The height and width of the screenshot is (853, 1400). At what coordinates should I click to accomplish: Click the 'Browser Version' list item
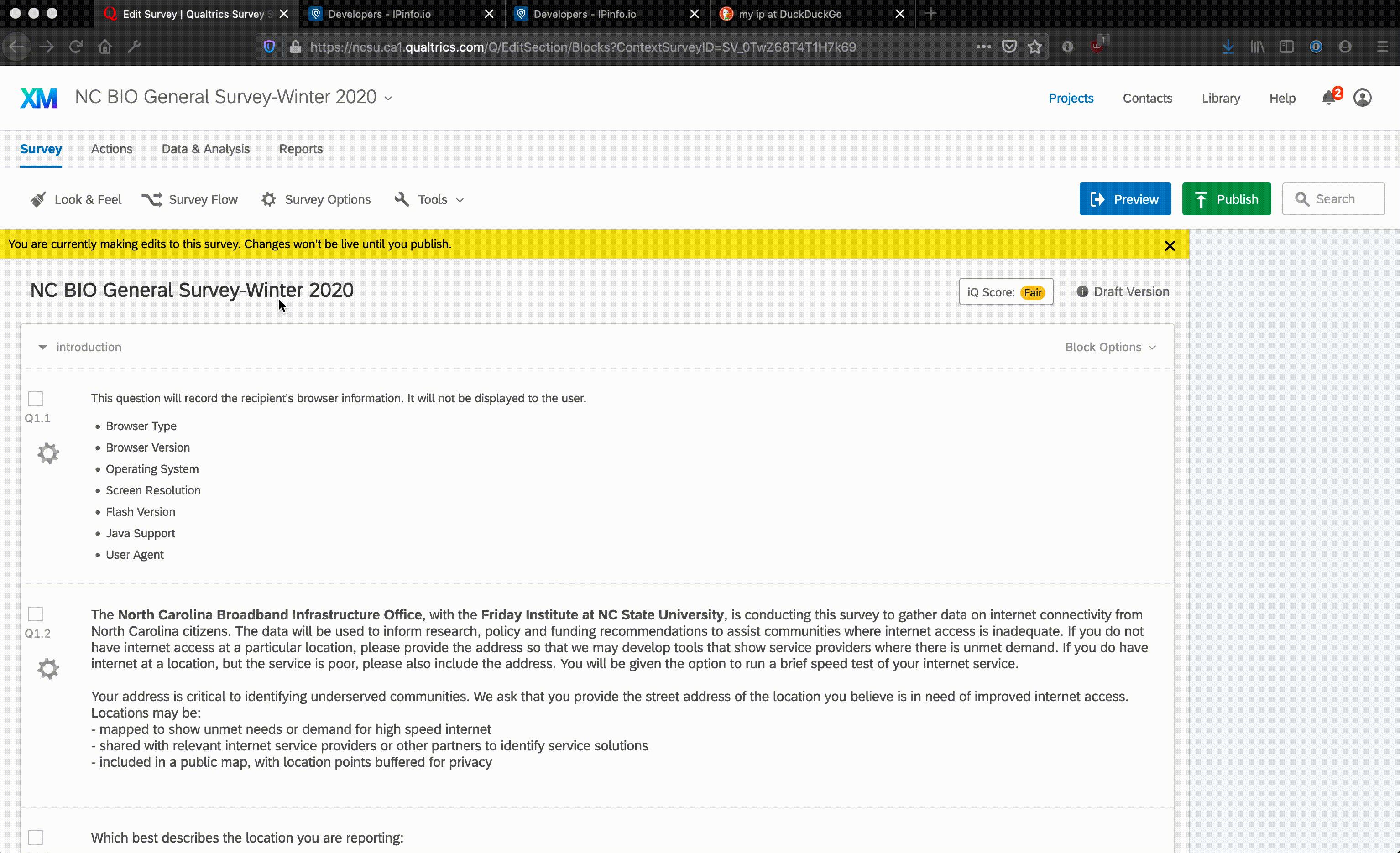click(148, 447)
